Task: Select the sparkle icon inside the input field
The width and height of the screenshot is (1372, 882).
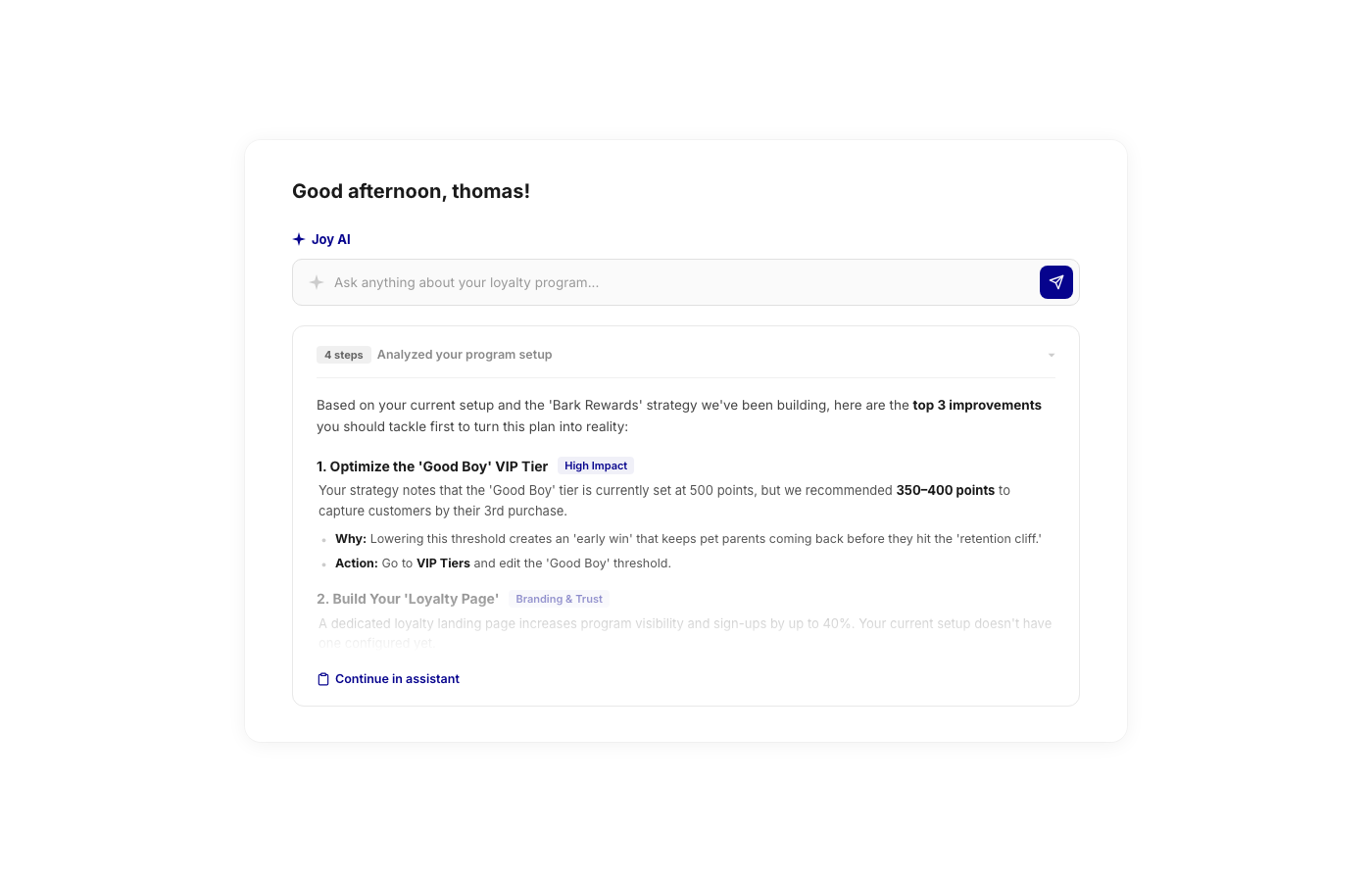Action: click(x=317, y=282)
